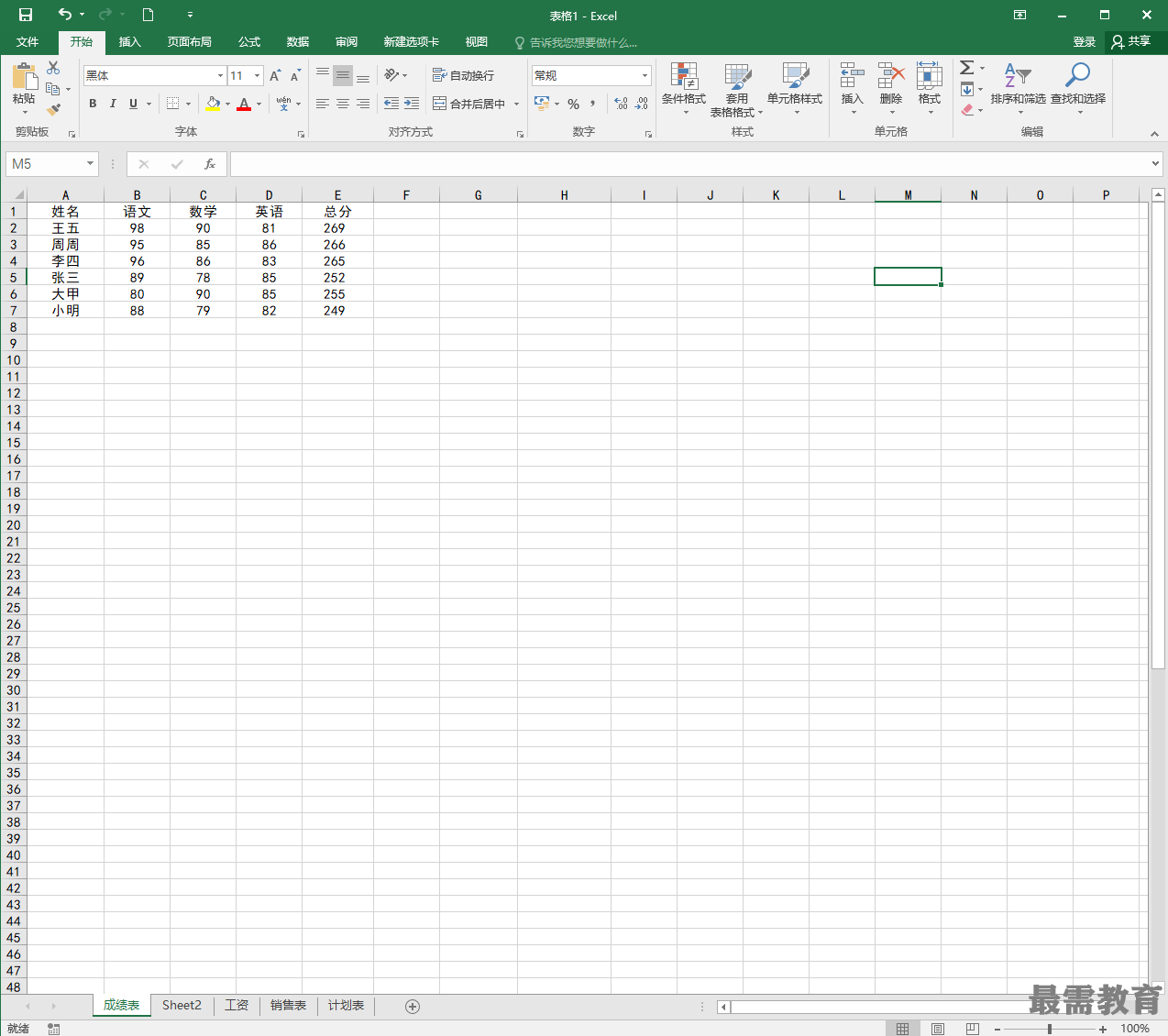This screenshot has width=1168, height=1036.
Task: Click the Decrease Indent icon
Action: click(x=391, y=104)
